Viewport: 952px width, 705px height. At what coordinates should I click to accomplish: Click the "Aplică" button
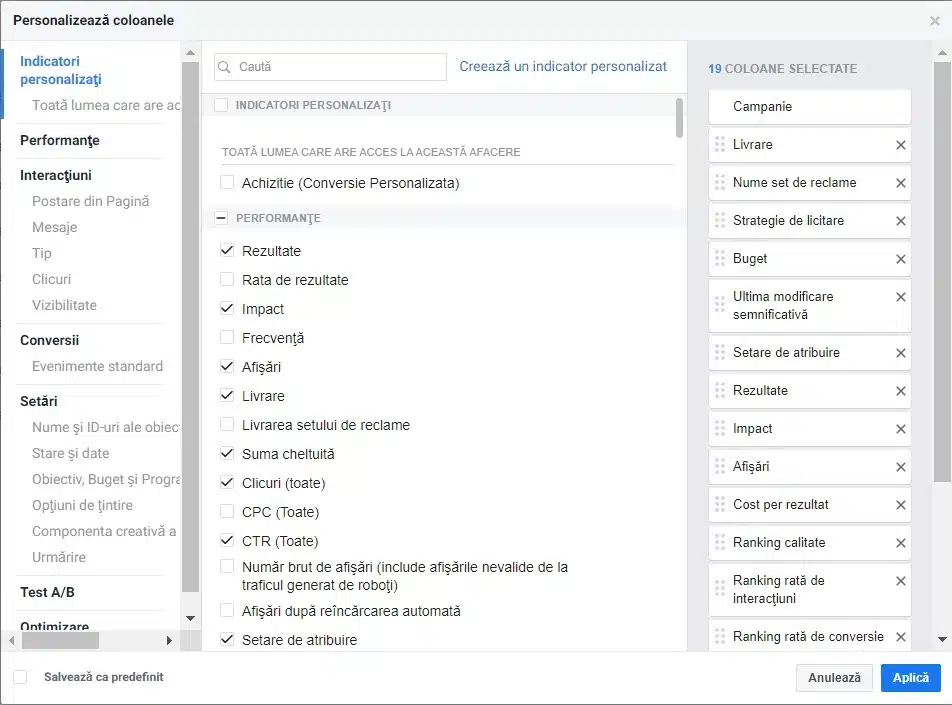coord(910,677)
